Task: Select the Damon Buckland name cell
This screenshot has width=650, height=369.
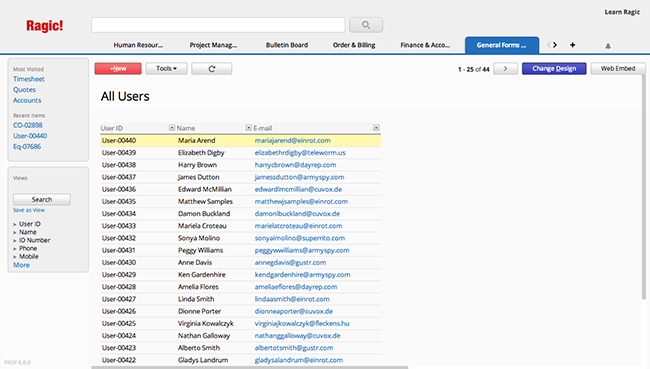Action: (x=204, y=214)
